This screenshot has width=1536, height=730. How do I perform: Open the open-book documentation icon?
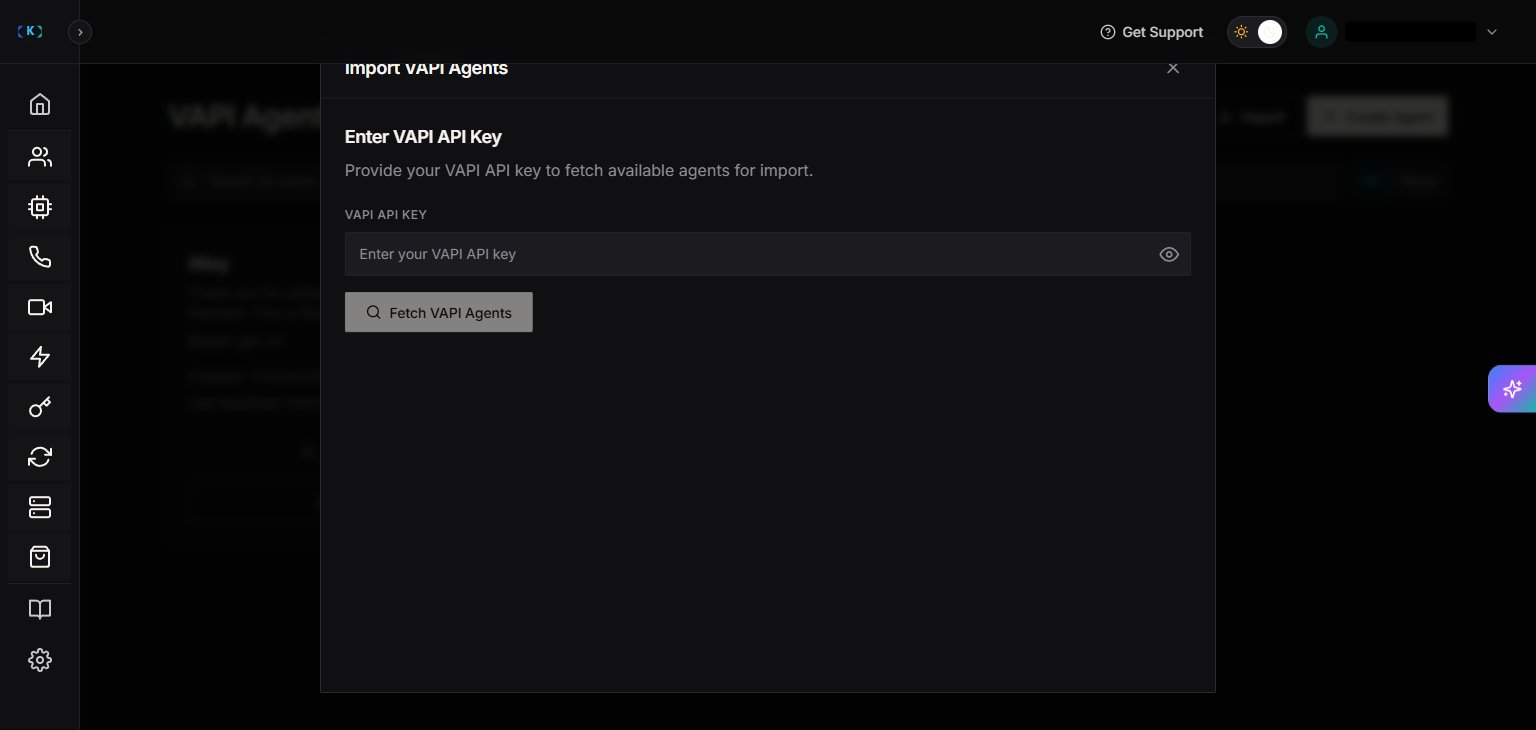39,610
